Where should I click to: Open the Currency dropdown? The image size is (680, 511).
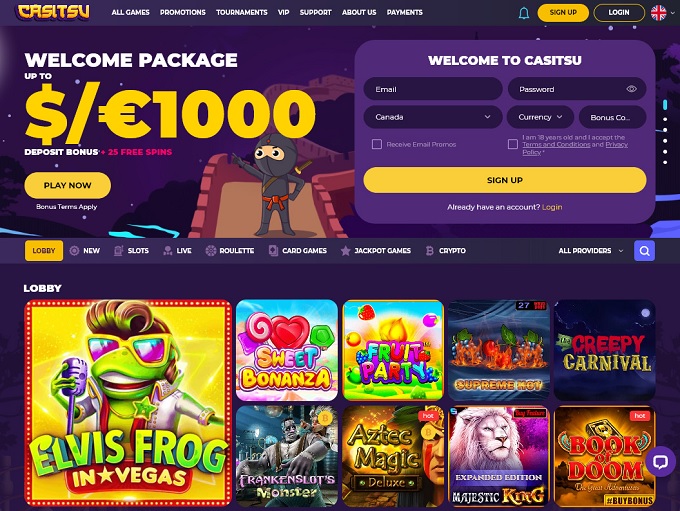click(x=540, y=117)
